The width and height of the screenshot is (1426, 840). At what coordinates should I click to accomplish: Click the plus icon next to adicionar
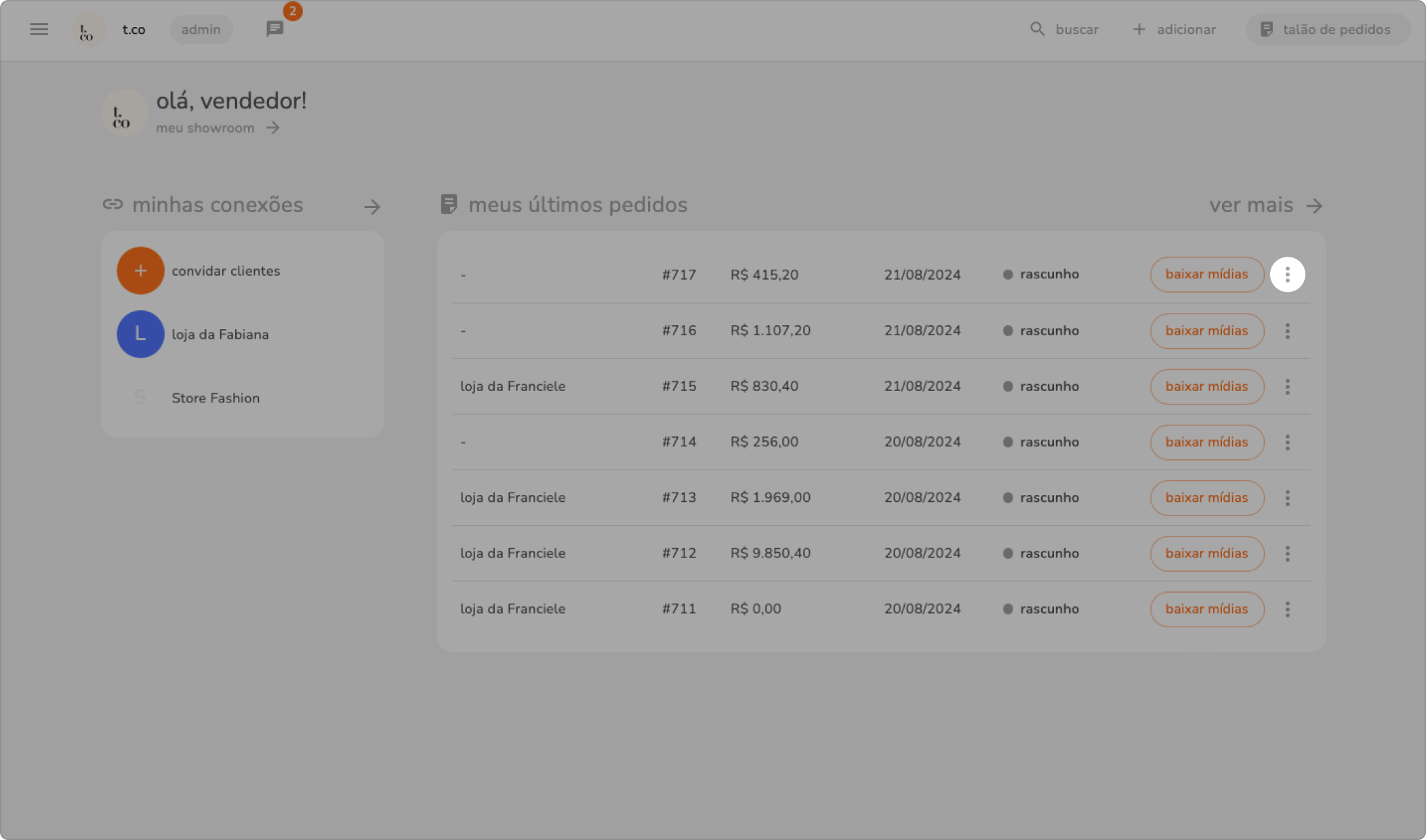point(1139,29)
